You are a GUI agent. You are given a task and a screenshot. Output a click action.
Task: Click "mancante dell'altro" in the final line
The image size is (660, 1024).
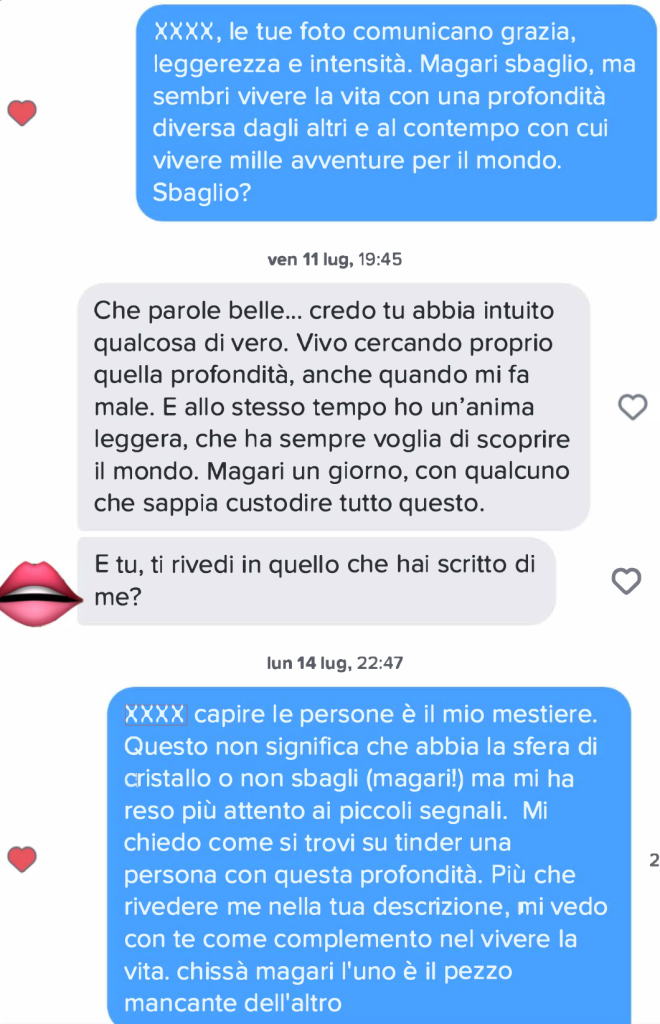[x=233, y=1002]
